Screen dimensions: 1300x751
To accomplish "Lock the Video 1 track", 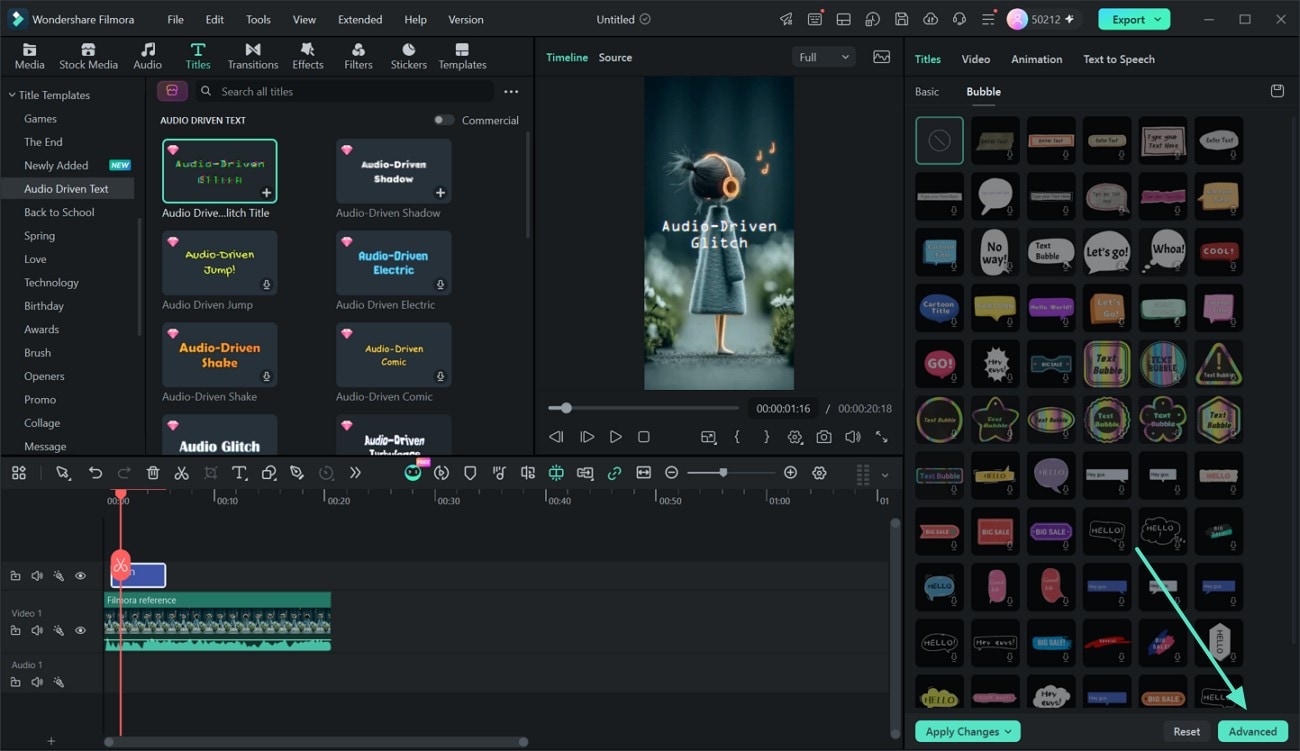I will coord(15,631).
